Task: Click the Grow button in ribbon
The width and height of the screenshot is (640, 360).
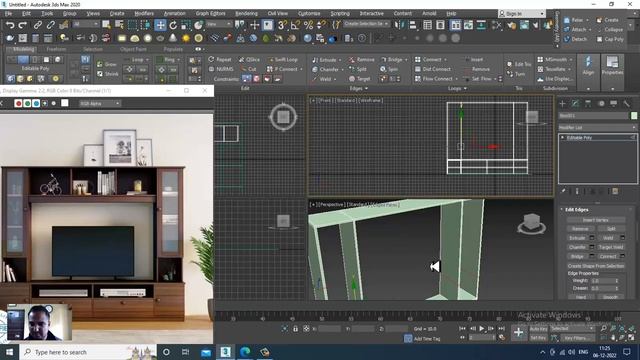Action: 107,64
